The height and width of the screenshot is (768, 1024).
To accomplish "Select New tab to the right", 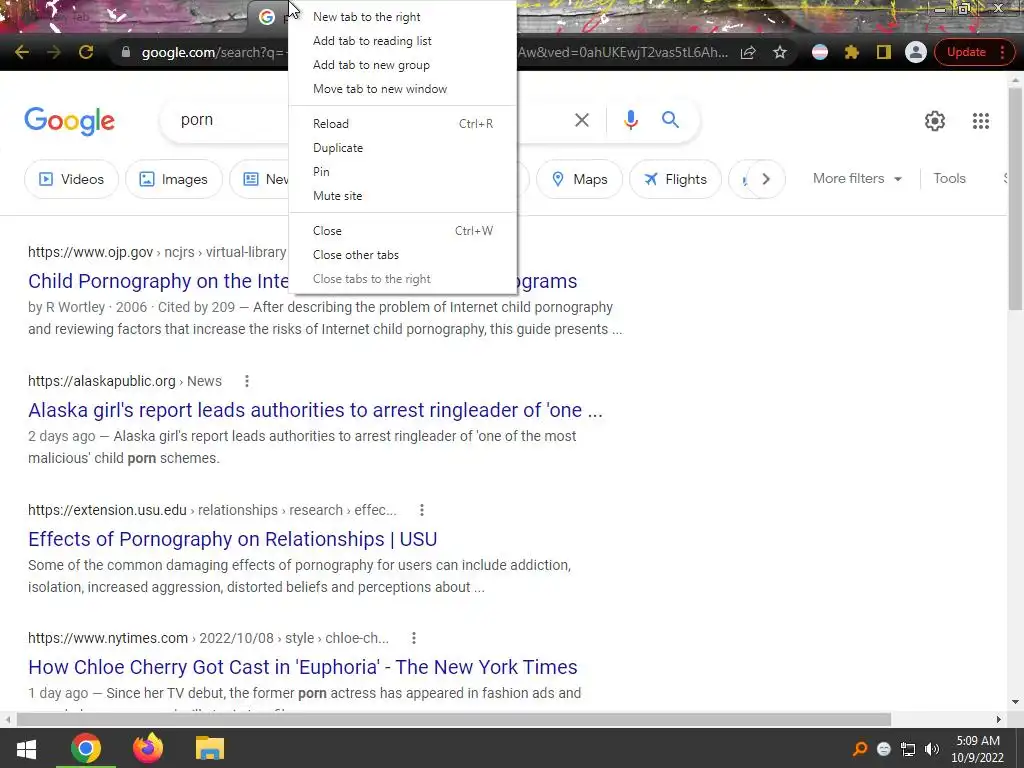I will click(402, 17).
